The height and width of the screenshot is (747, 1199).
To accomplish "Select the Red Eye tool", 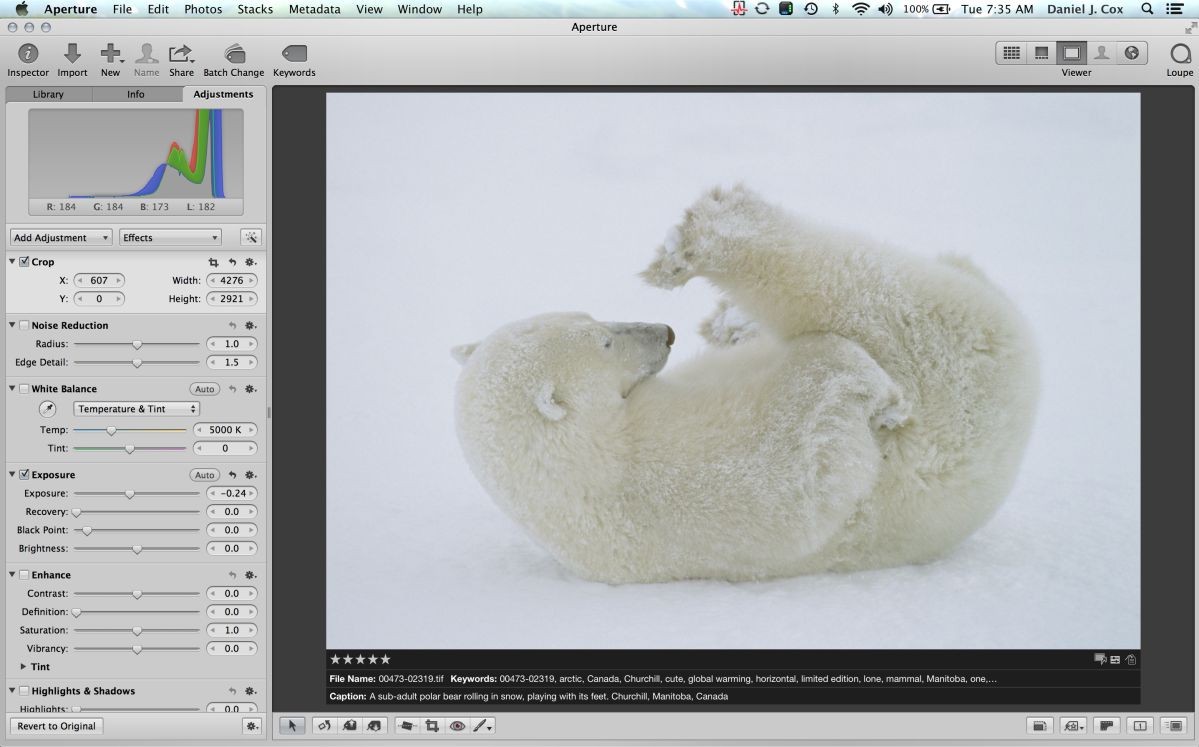I will [x=457, y=726].
